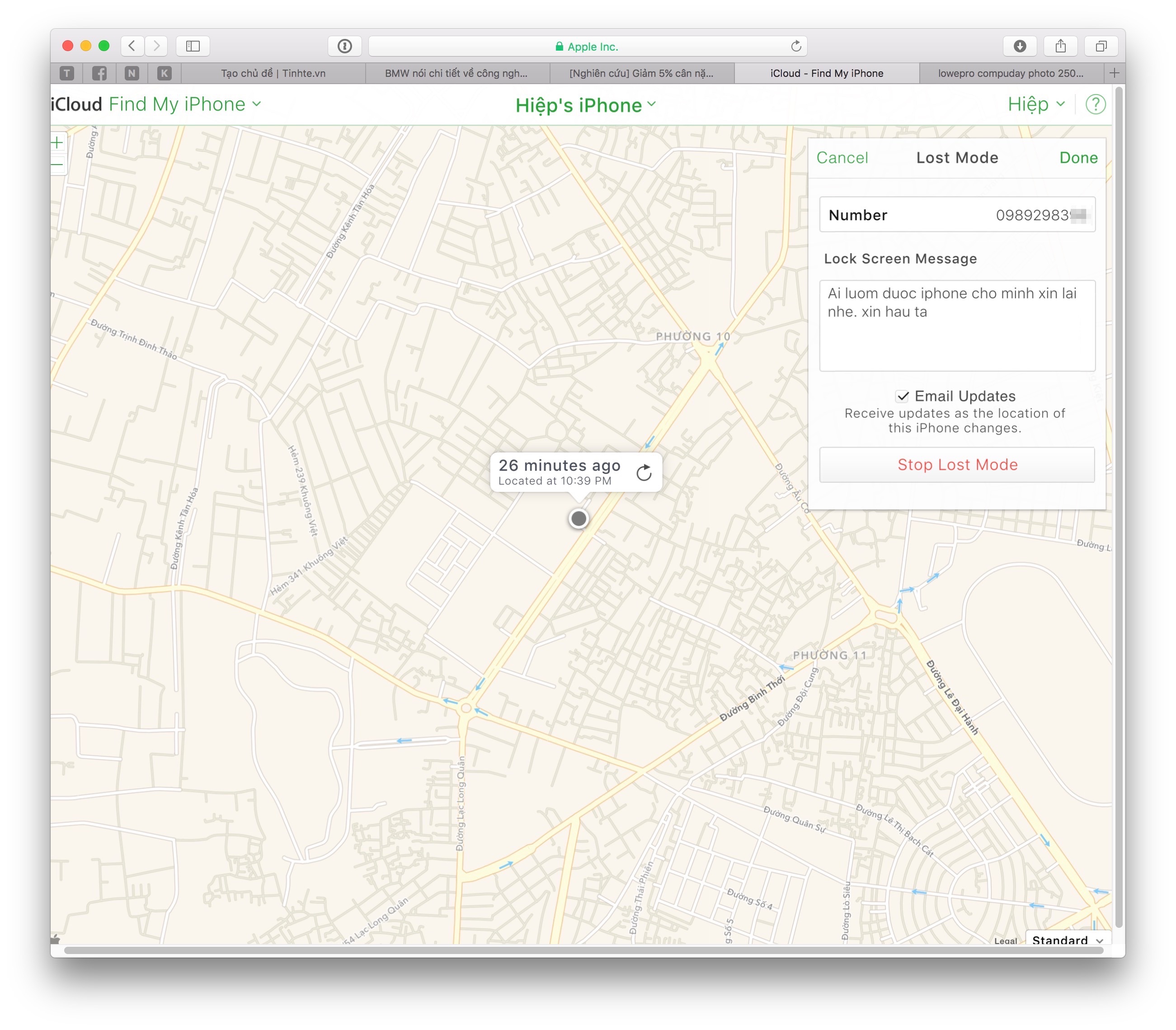Click the Đường Lê Đại Hành street label

point(952,697)
